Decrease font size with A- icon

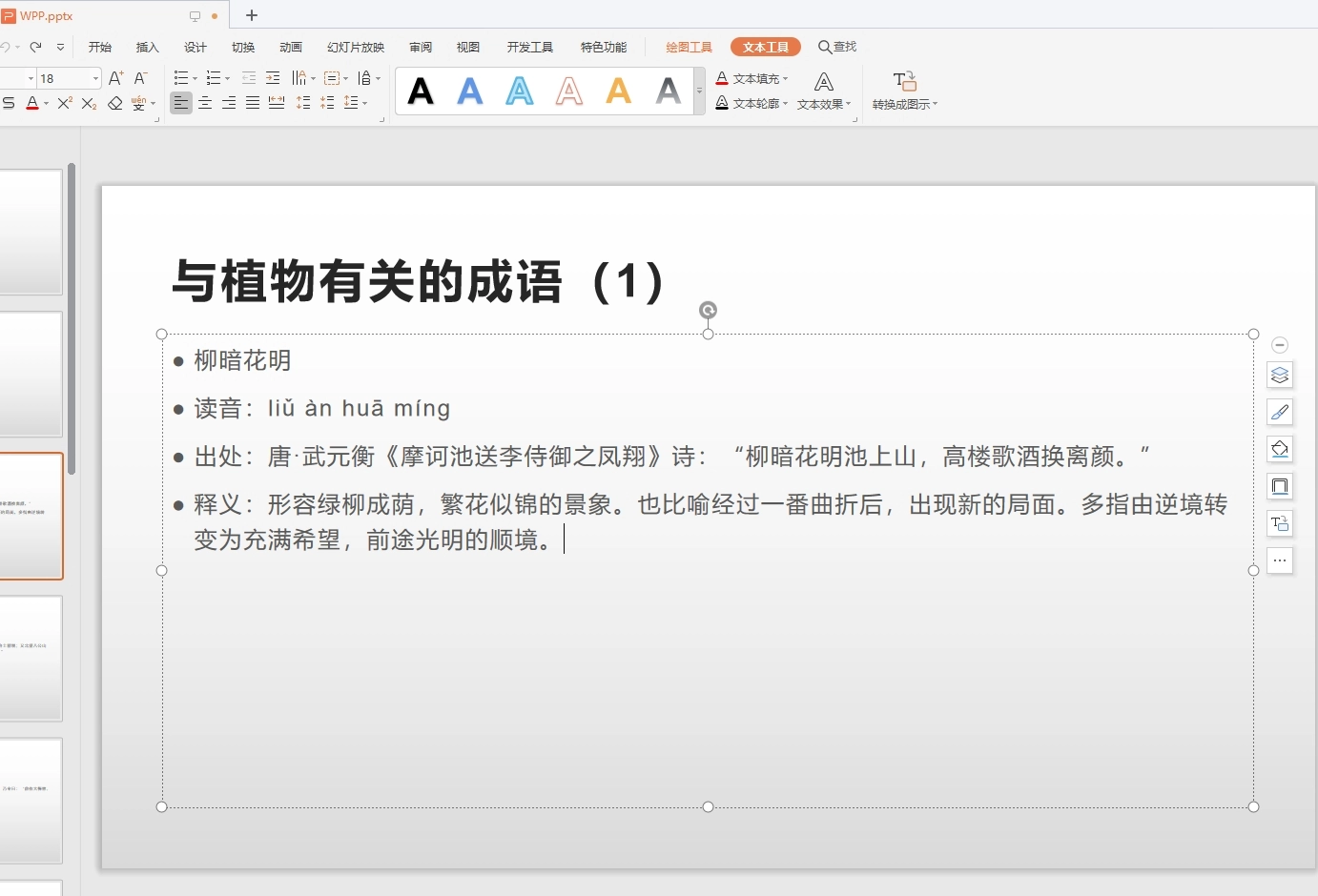click(x=140, y=78)
